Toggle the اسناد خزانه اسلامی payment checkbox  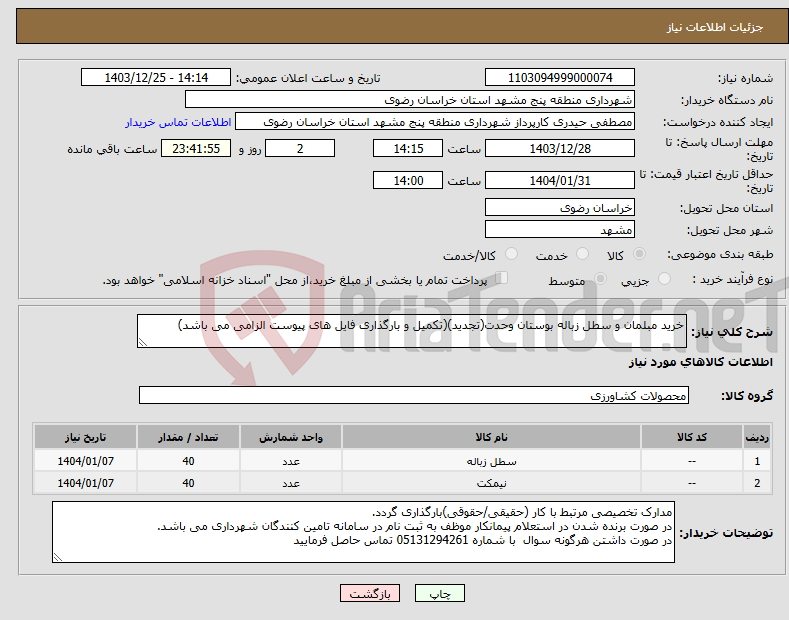(x=502, y=278)
